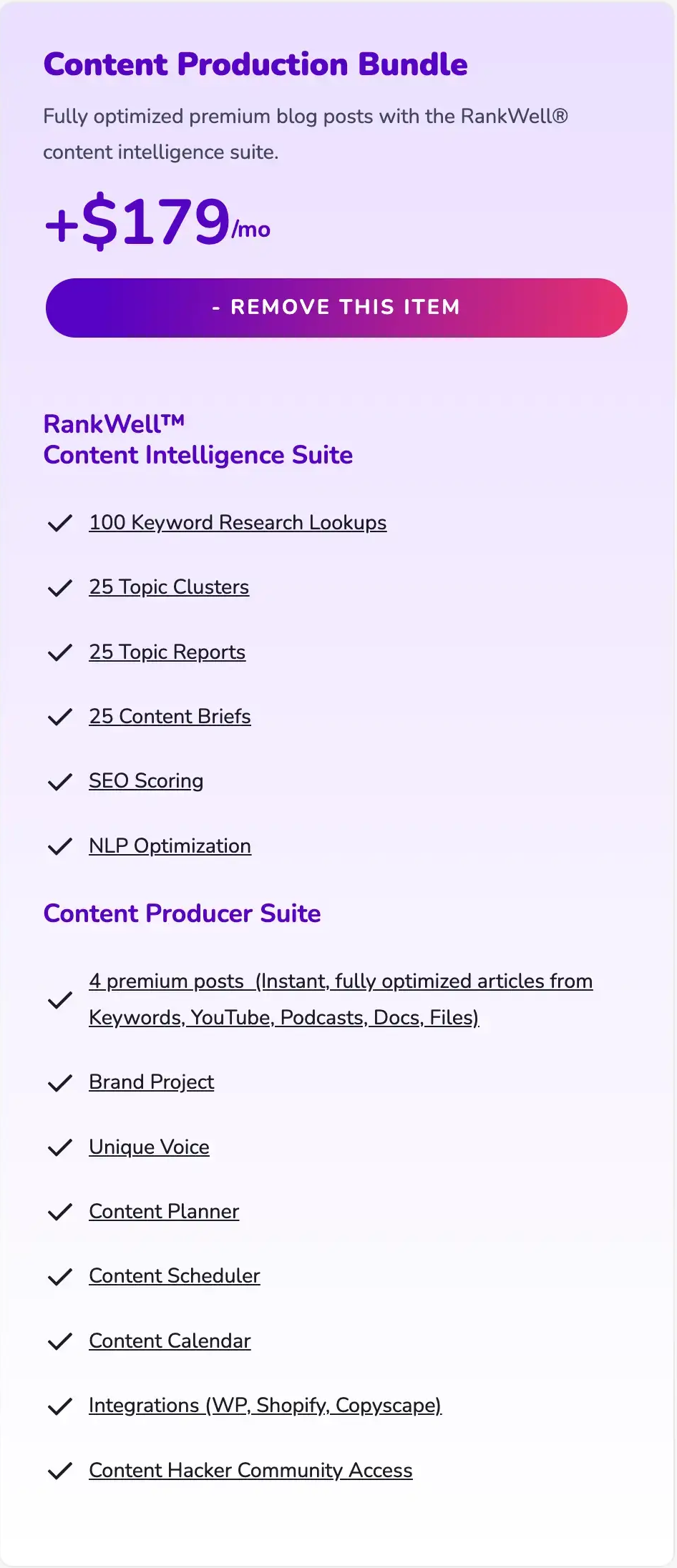Open the NLP Optimization link
This screenshot has width=677, height=1568.
(x=170, y=846)
